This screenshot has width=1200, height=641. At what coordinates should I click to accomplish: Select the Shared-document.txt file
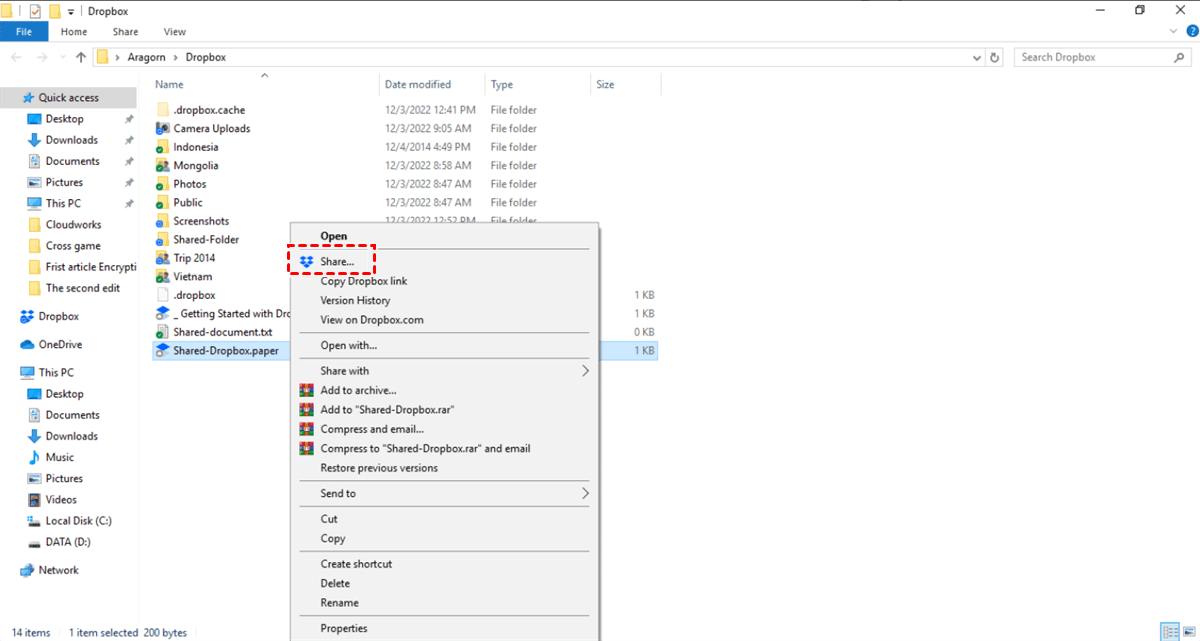[x=222, y=332]
